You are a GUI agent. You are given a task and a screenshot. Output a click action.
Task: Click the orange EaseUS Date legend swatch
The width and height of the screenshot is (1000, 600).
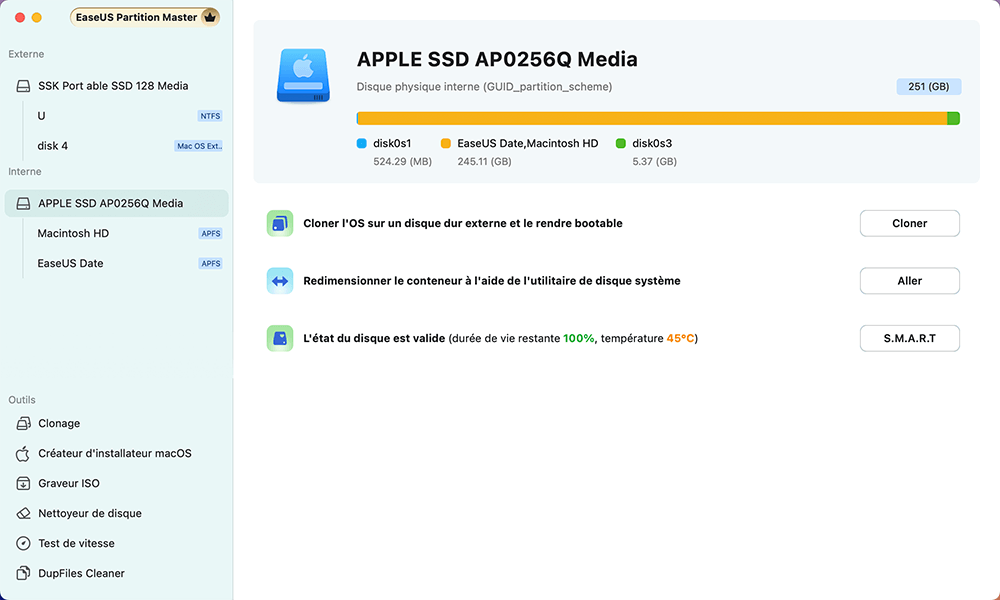pos(446,143)
